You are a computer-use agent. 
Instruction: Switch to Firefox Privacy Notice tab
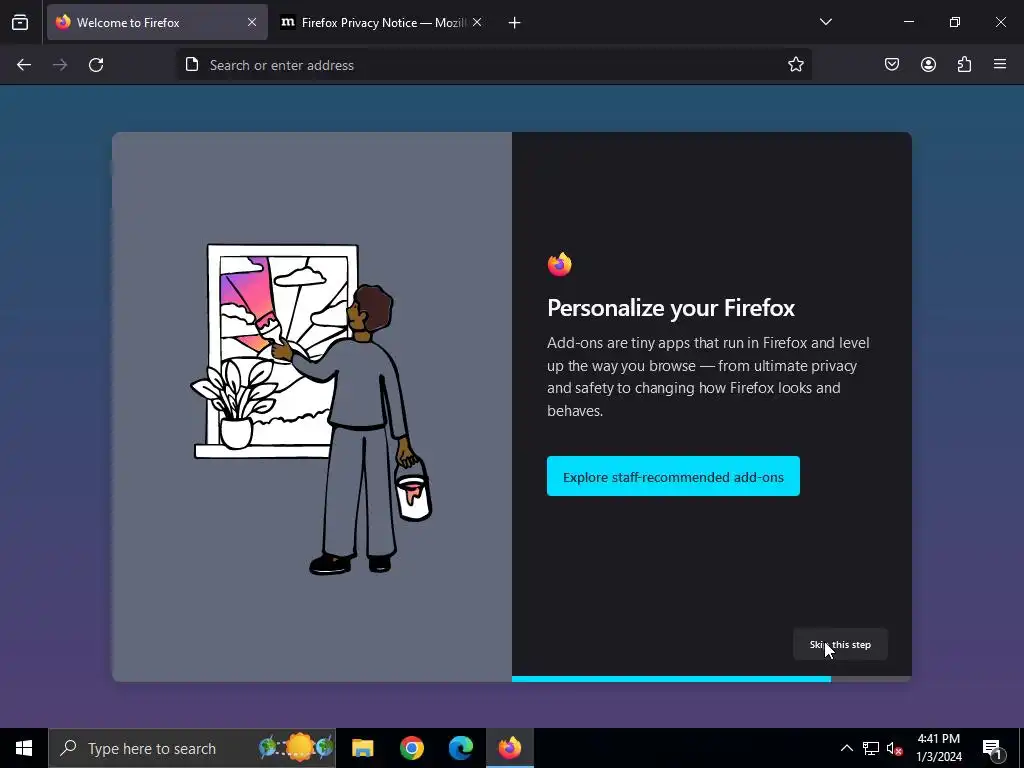pos(380,22)
